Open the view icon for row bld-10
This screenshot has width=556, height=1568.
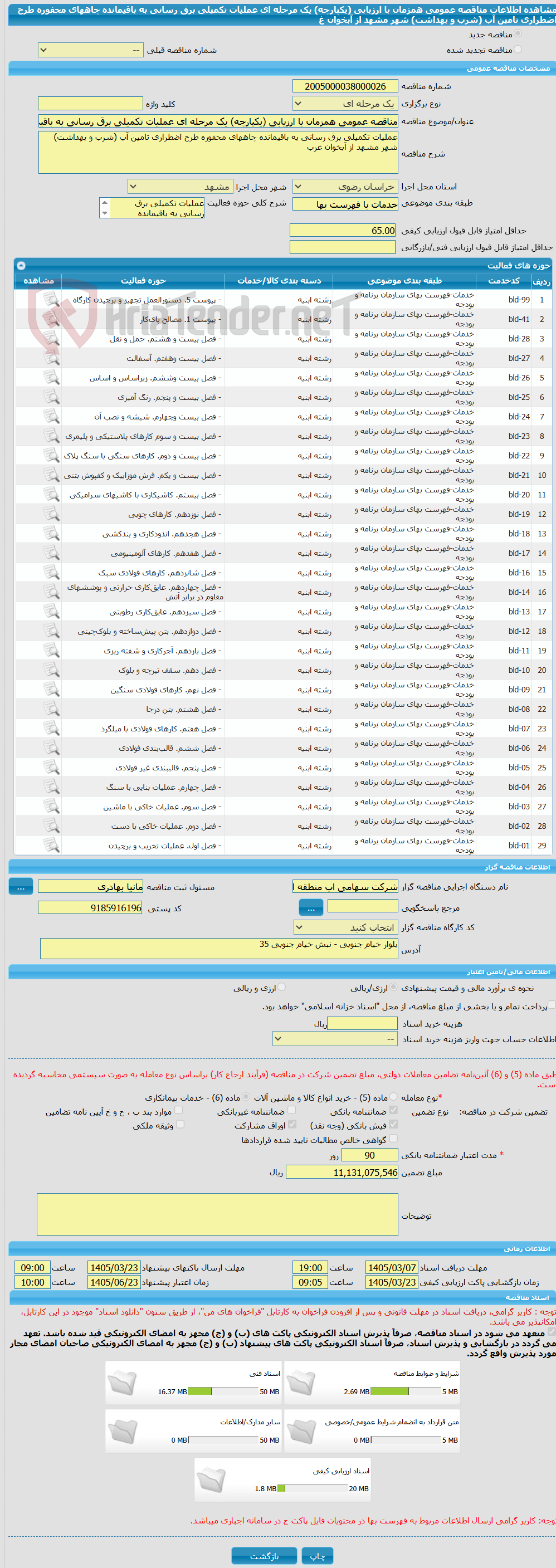pos(51,670)
